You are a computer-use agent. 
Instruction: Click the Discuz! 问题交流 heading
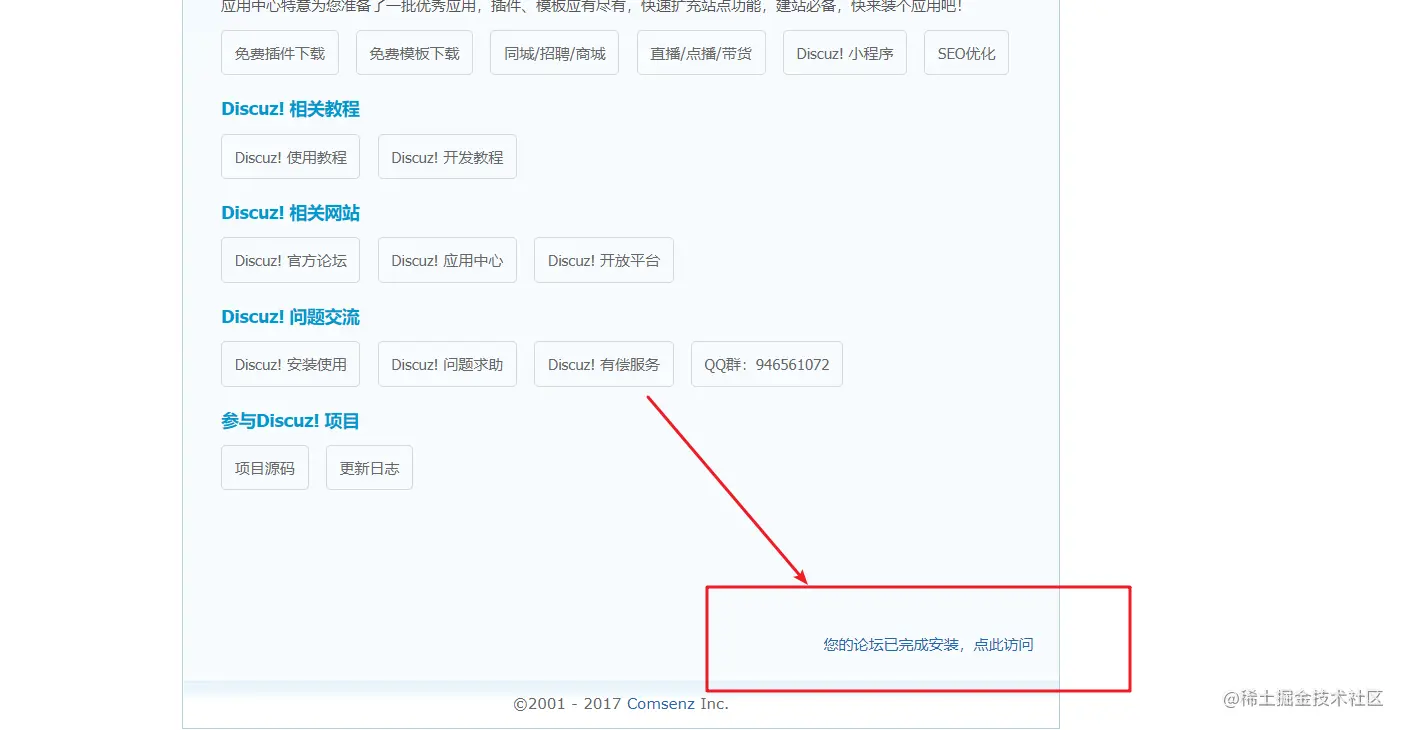click(x=290, y=317)
